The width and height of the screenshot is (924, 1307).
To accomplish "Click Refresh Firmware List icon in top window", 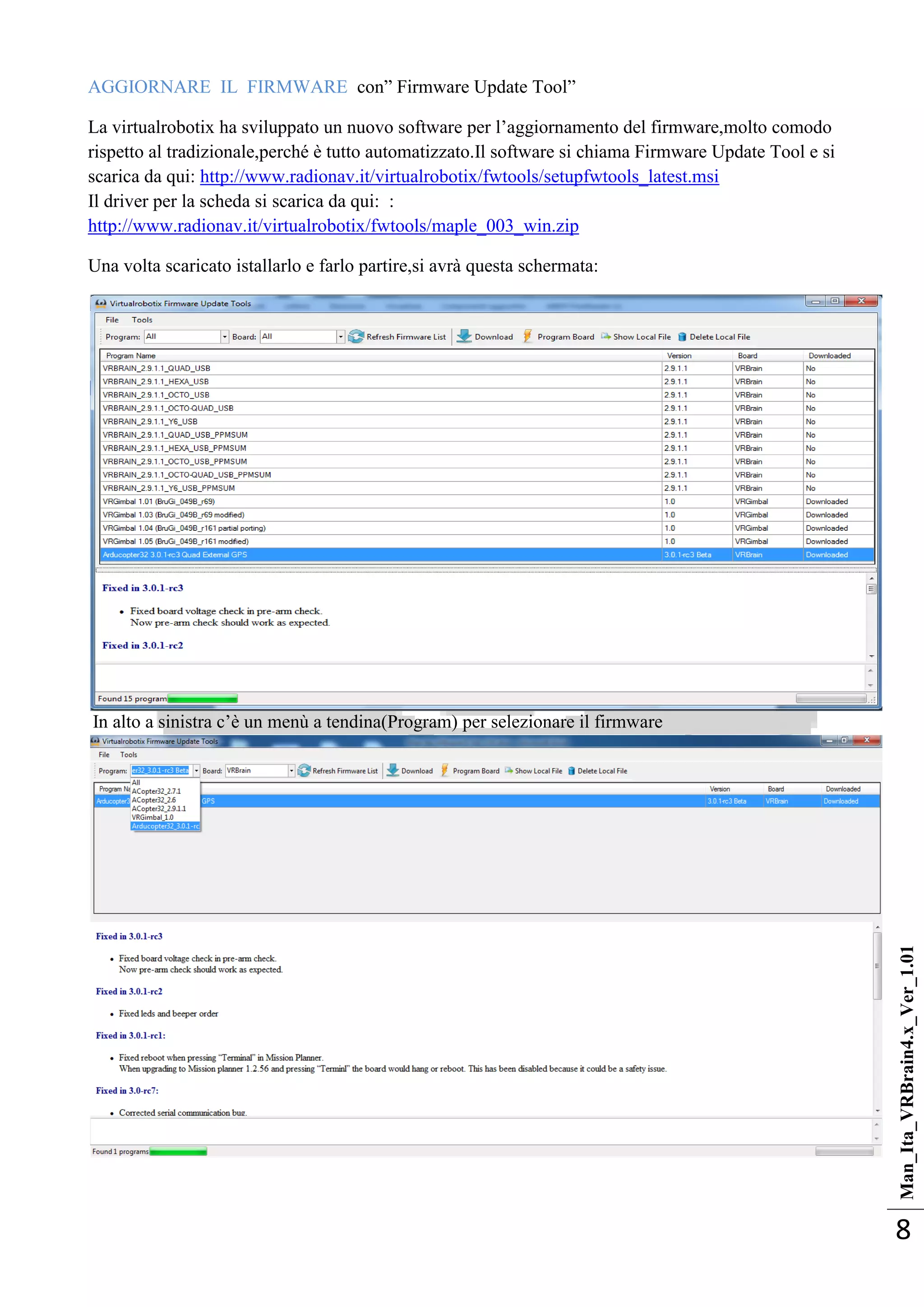I will pos(356,336).
